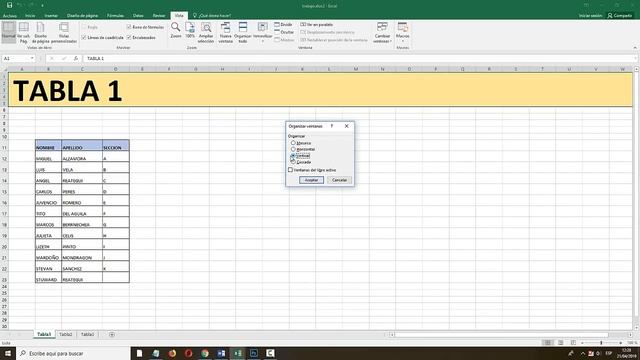
Task: Select the APELLIDO header cell
Action: coord(82,145)
